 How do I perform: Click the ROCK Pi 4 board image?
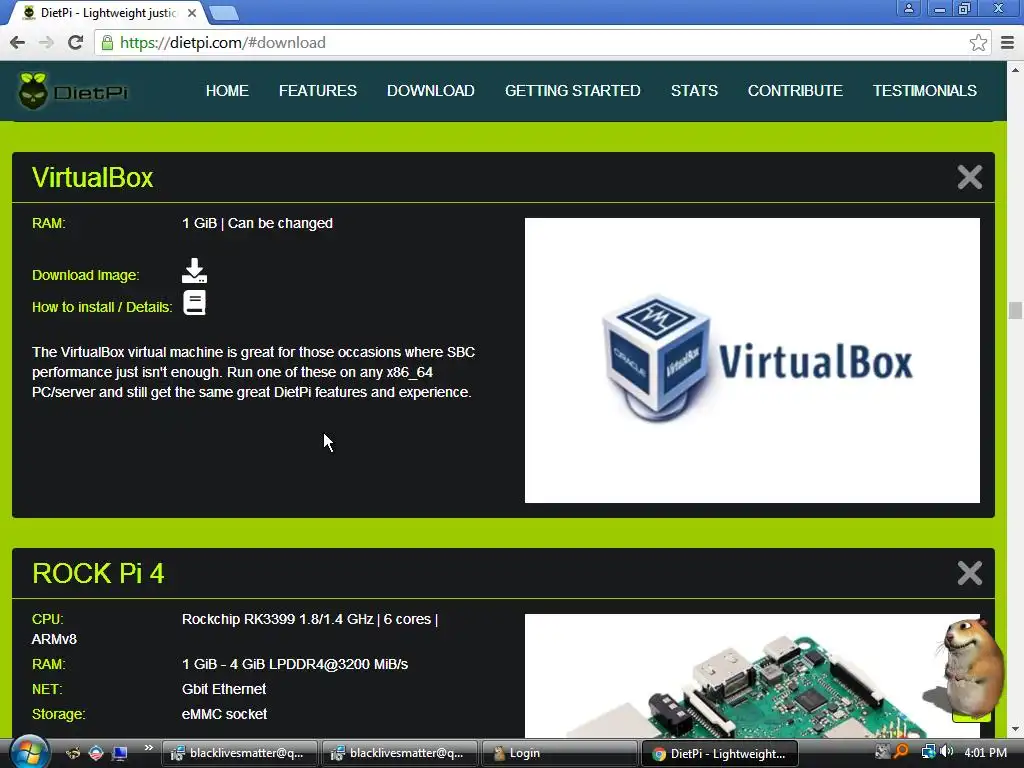coord(752,676)
